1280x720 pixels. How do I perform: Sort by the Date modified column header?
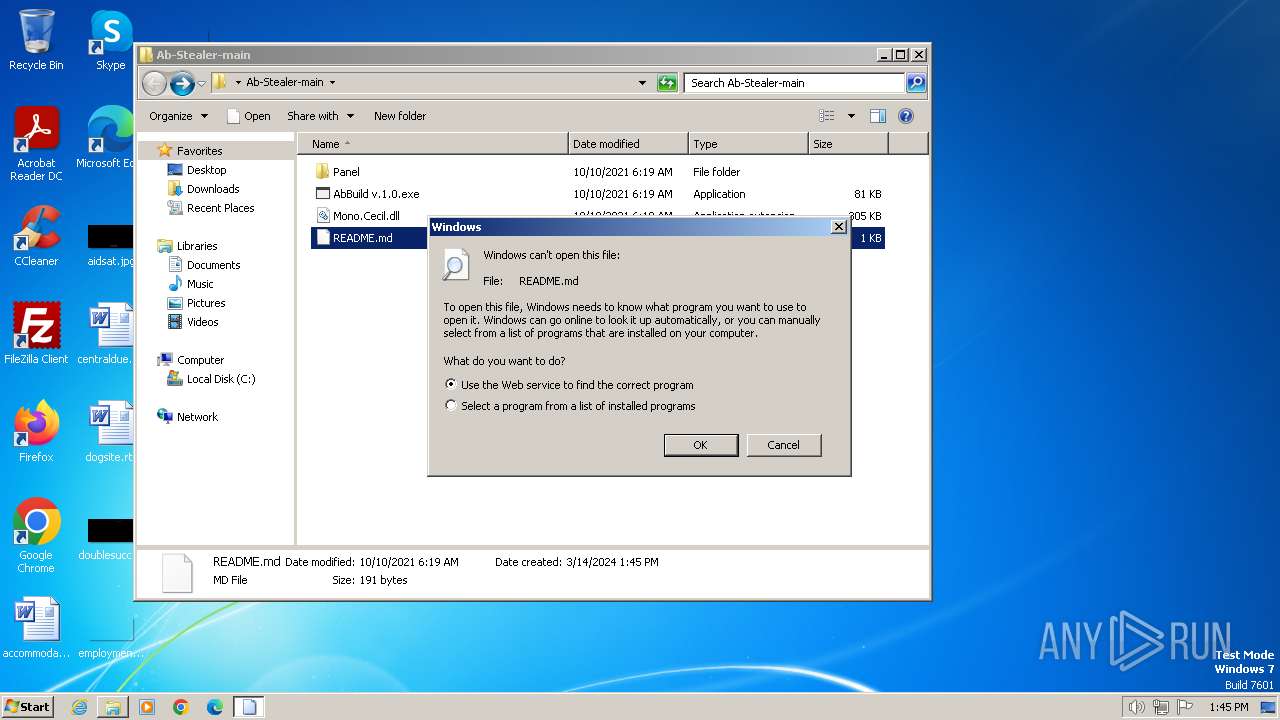click(x=628, y=144)
